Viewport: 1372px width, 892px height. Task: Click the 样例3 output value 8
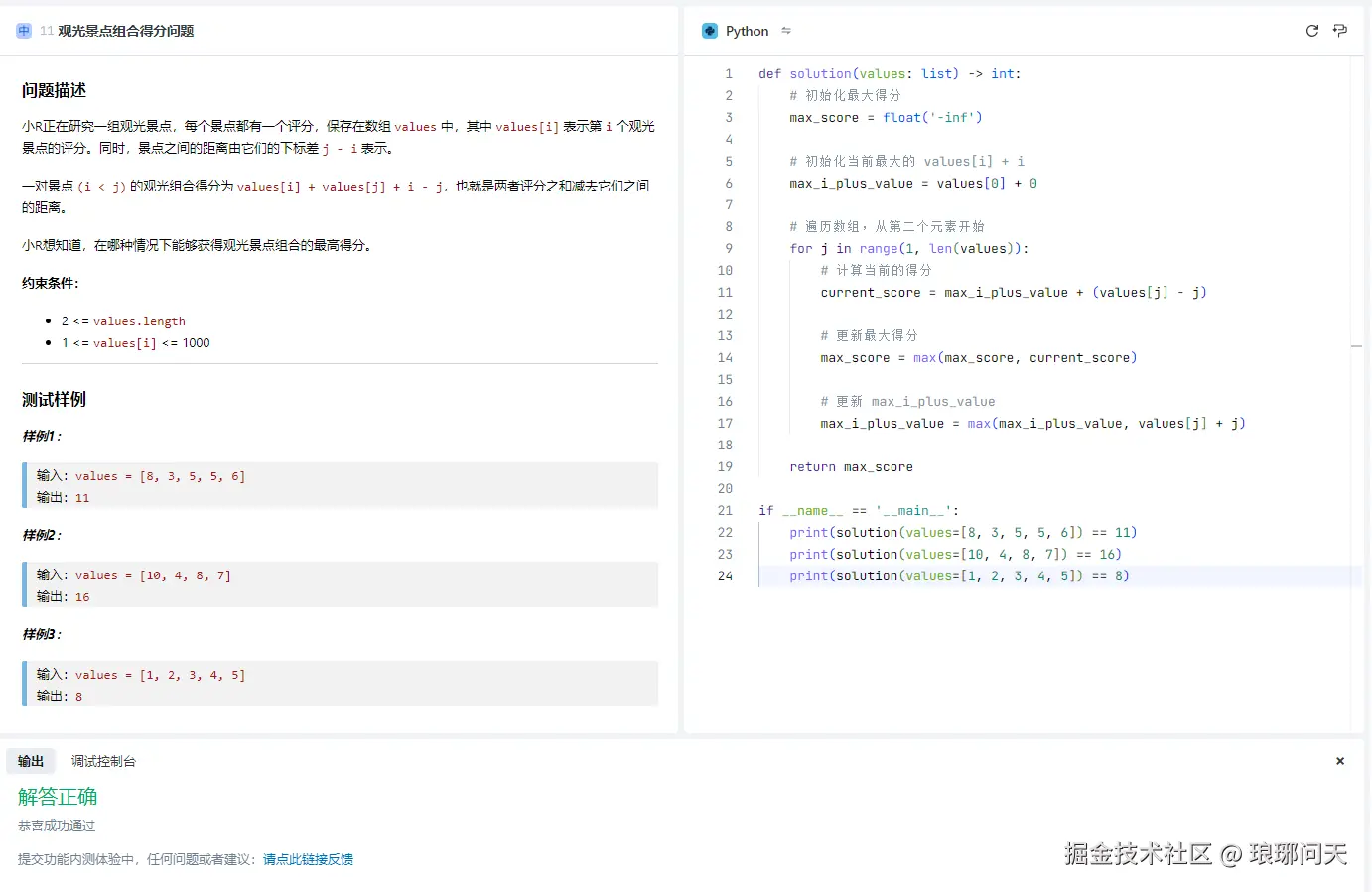(79, 697)
